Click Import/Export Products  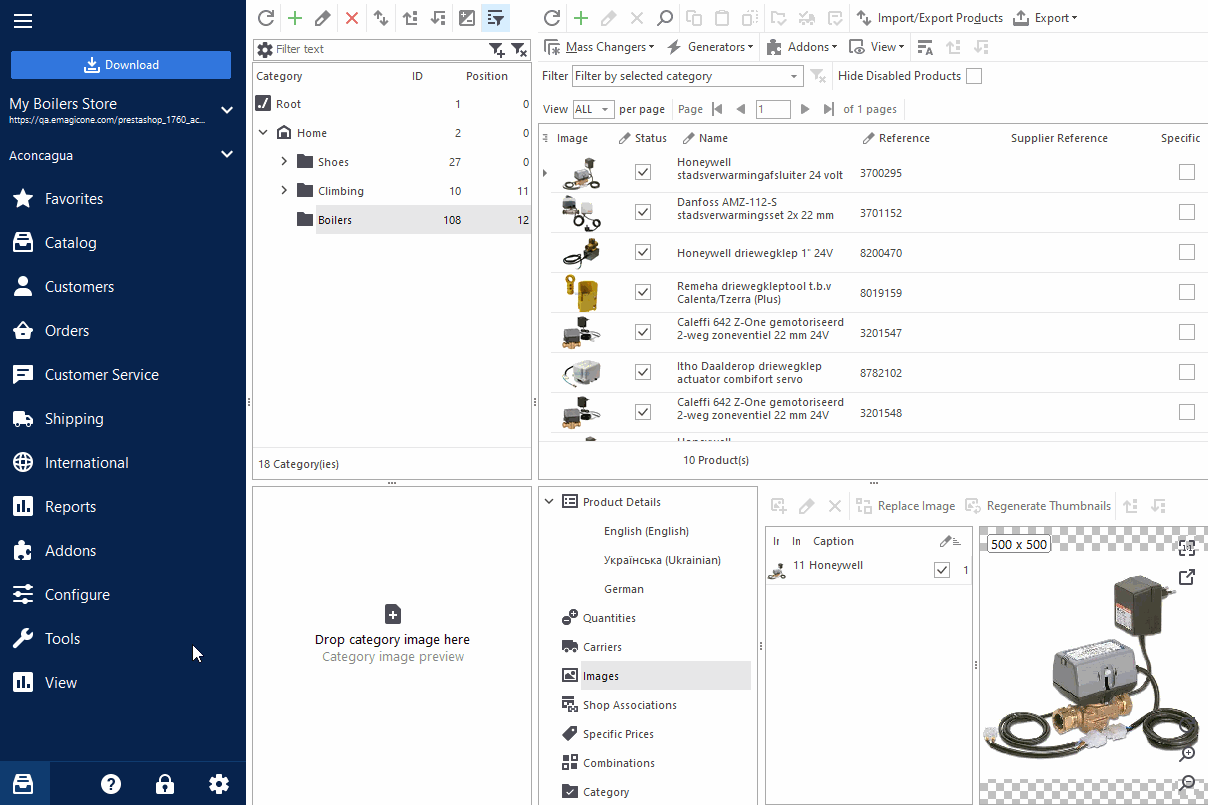(930, 18)
